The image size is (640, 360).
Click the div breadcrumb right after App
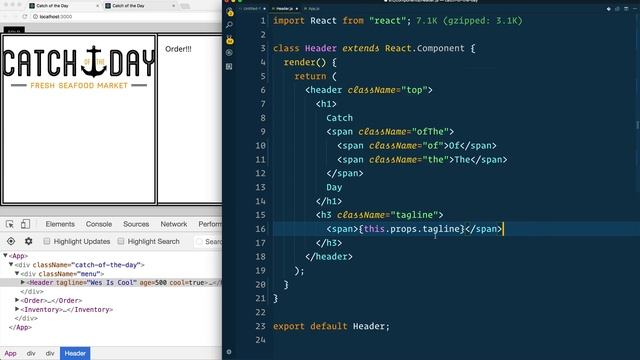click(31, 353)
